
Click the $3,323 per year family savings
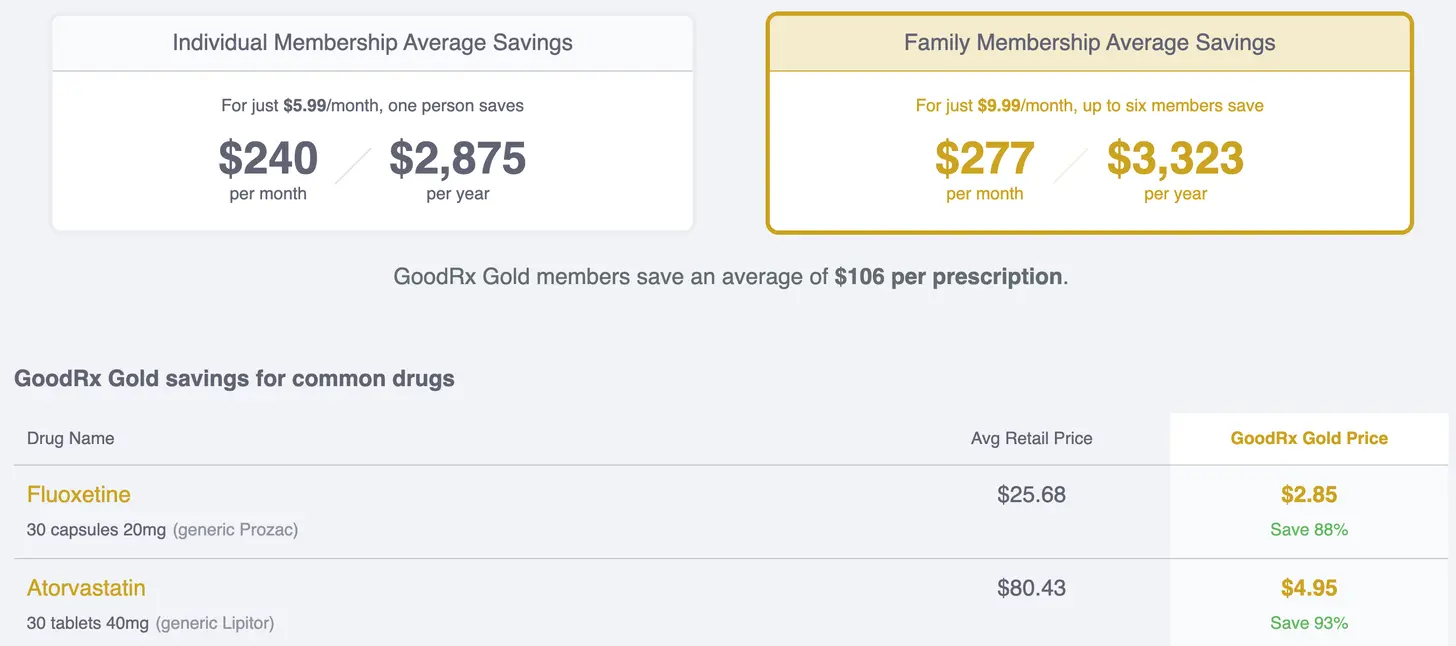[1175, 158]
